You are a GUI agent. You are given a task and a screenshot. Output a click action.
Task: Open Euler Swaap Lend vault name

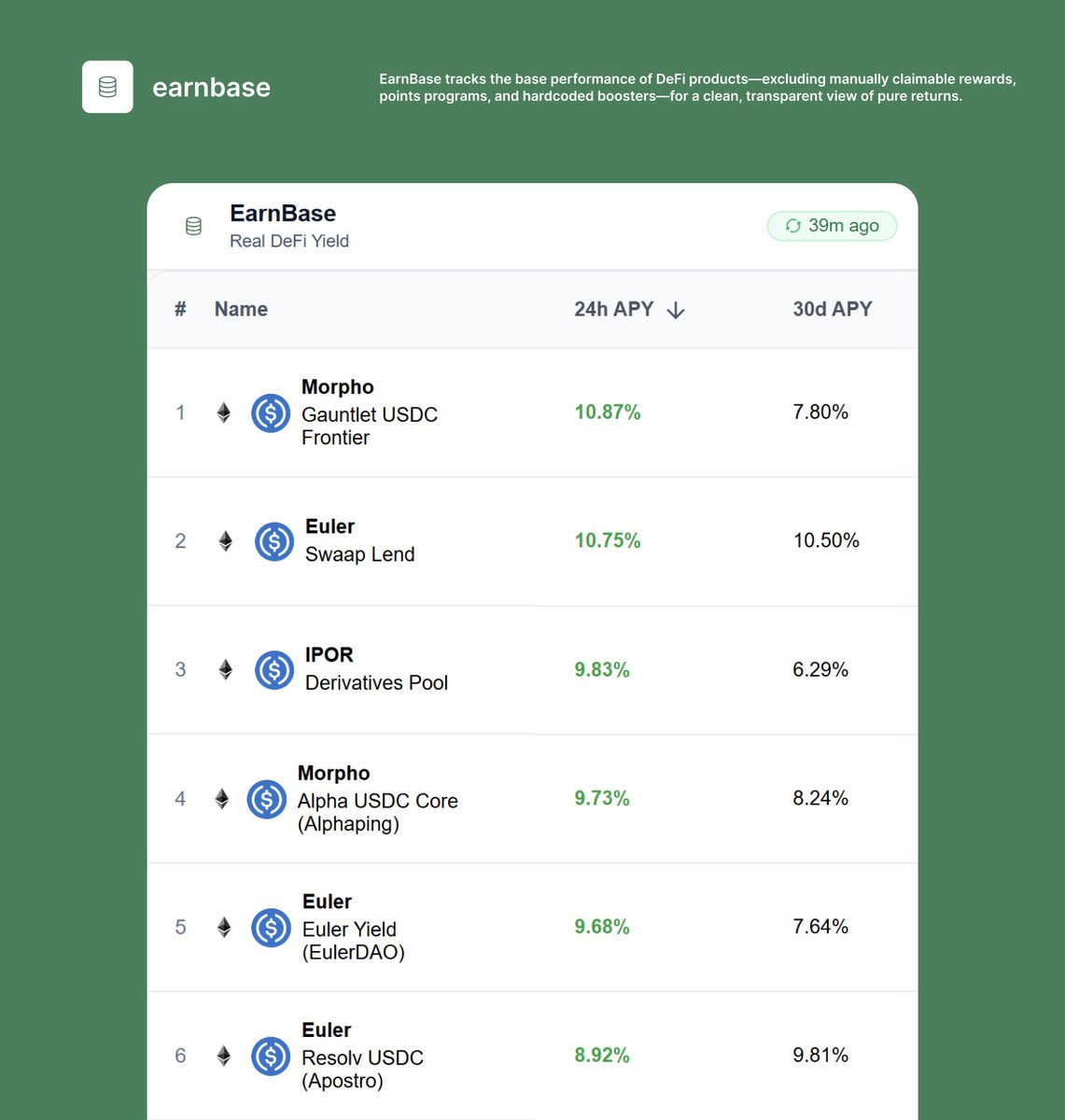pos(359,540)
